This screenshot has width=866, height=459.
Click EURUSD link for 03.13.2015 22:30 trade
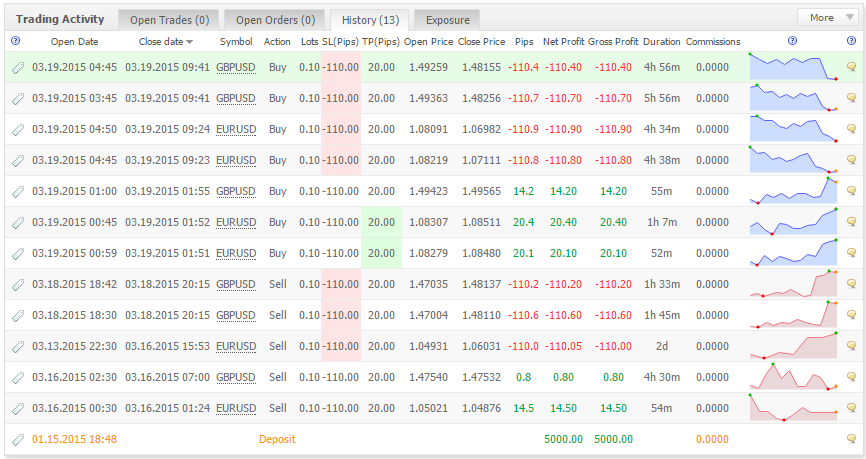[236, 346]
